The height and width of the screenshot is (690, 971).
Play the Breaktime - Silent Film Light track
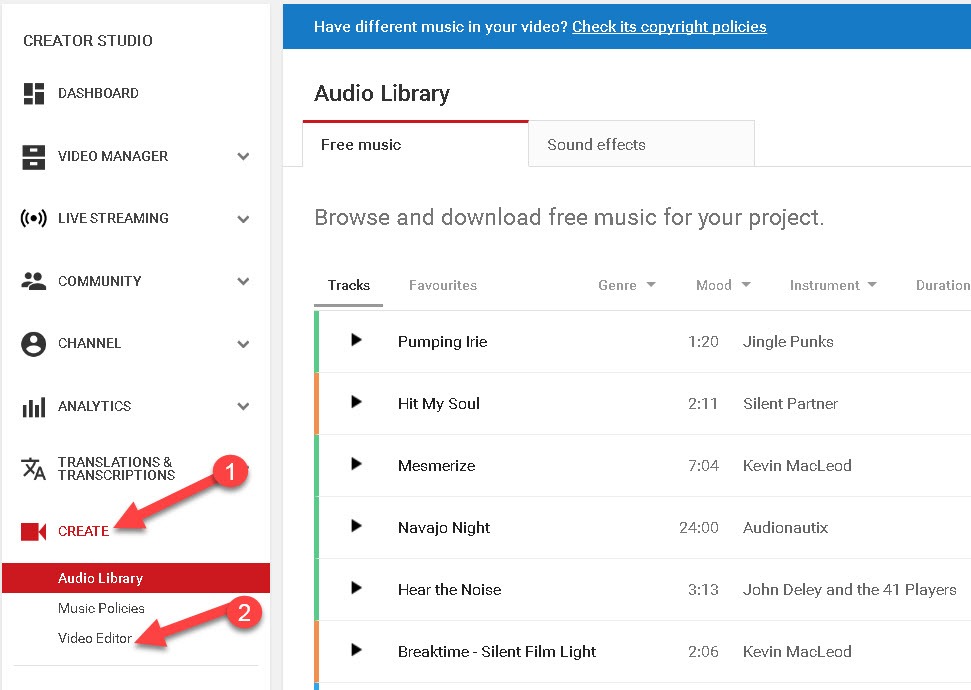[x=356, y=651]
